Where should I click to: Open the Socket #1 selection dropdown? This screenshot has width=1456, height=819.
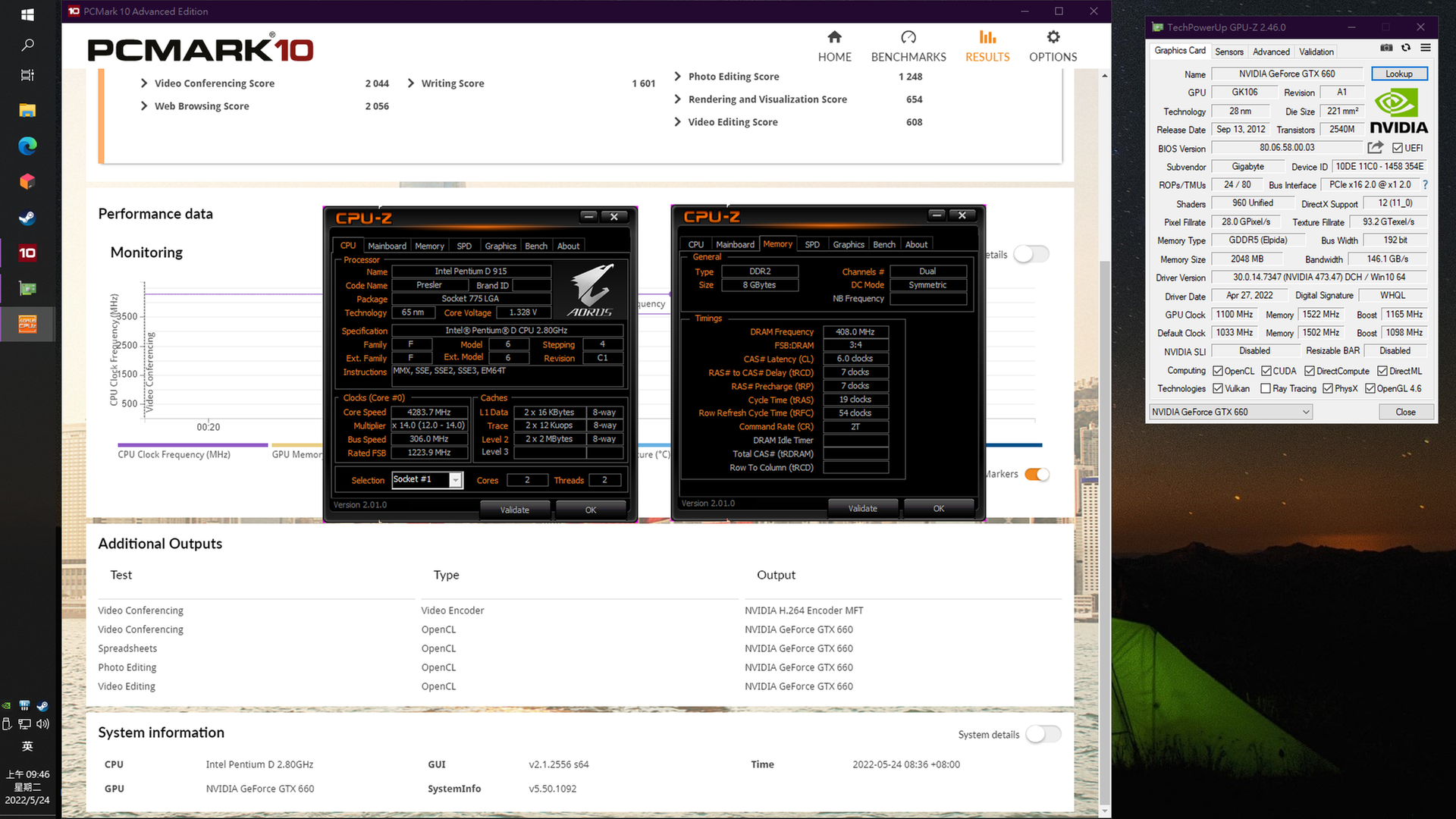point(427,479)
